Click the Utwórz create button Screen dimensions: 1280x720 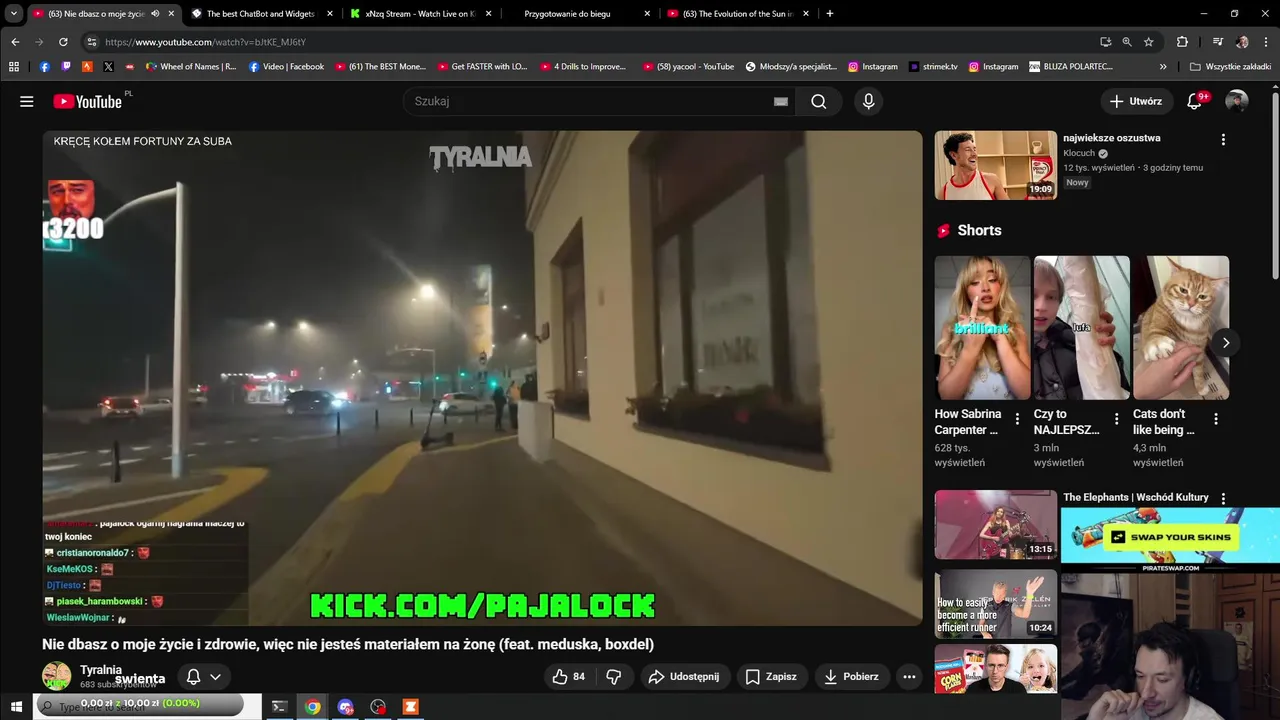coord(1136,101)
